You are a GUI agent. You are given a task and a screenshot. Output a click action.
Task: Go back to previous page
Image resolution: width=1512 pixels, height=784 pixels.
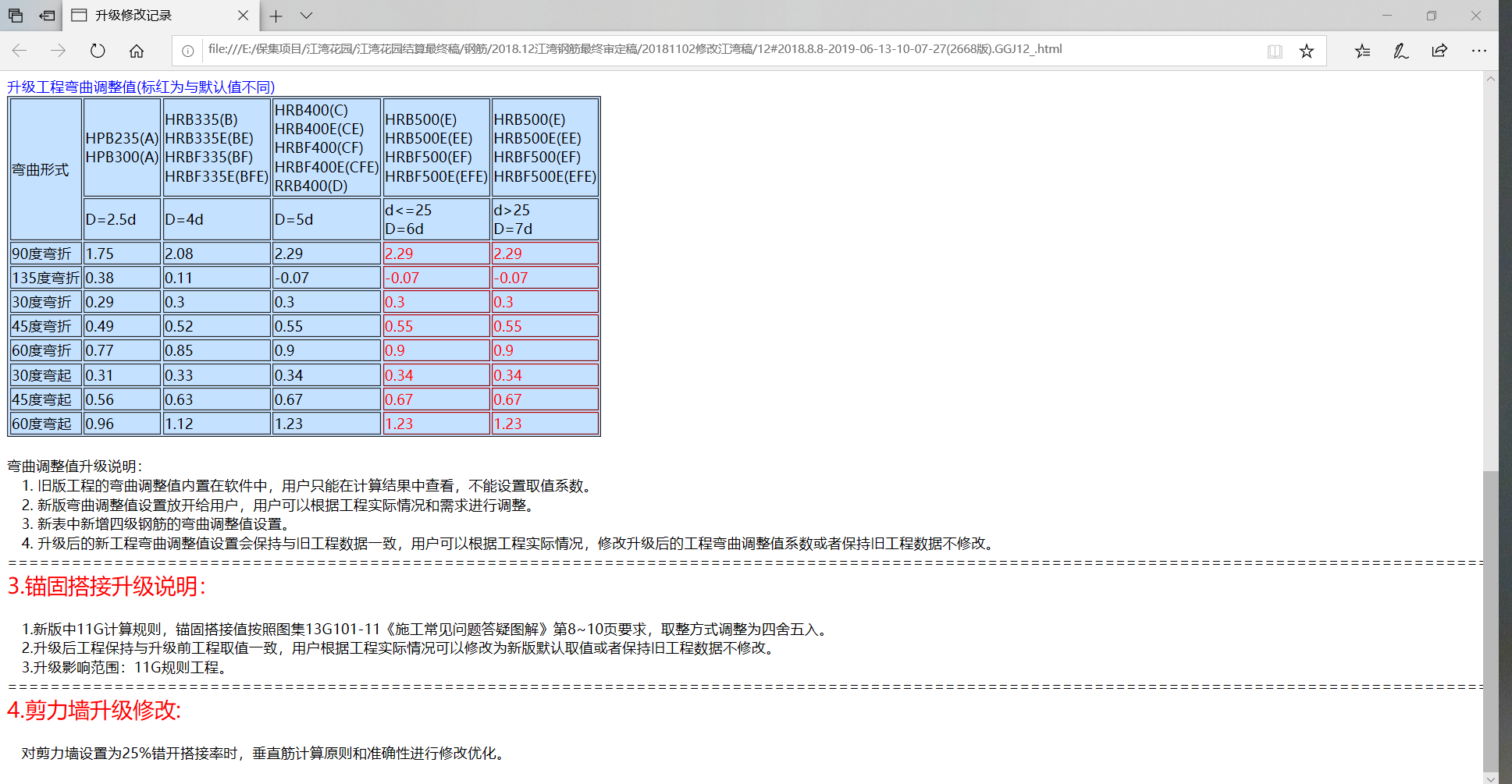tap(20, 51)
